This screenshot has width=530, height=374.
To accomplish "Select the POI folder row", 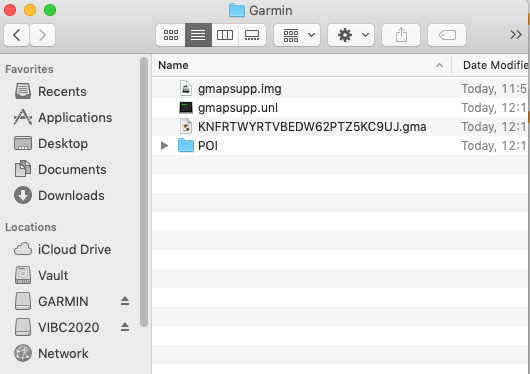I will click(x=339, y=146).
